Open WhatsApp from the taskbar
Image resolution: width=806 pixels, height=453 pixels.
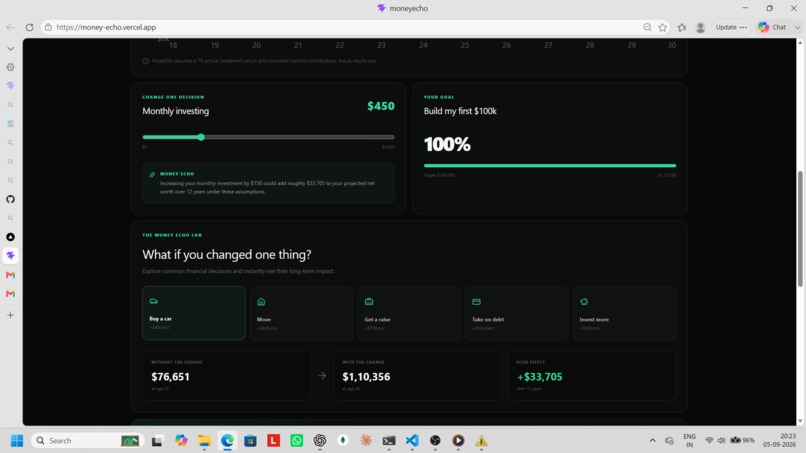click(x=297, y=441)
